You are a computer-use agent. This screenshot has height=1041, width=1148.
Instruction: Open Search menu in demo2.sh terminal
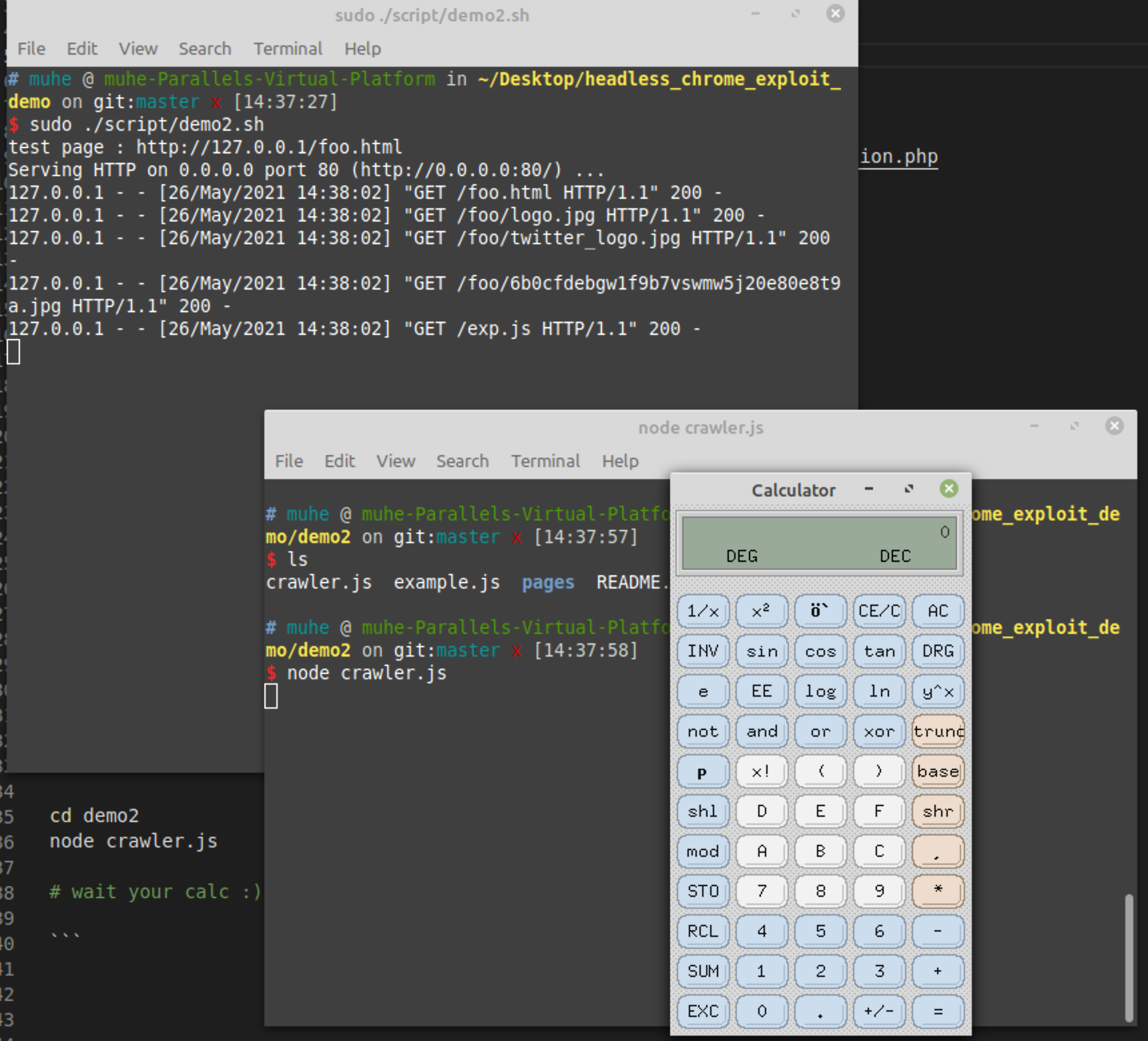pos(205,49)
